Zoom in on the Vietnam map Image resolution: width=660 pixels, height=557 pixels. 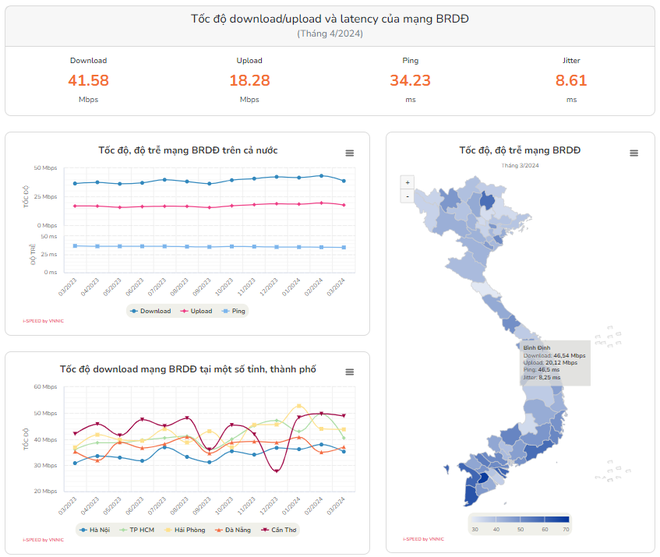coord(407,182)
